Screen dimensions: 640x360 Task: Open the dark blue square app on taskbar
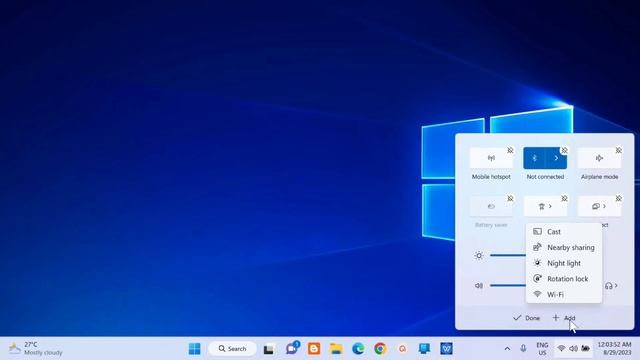[x=447, y=349]
